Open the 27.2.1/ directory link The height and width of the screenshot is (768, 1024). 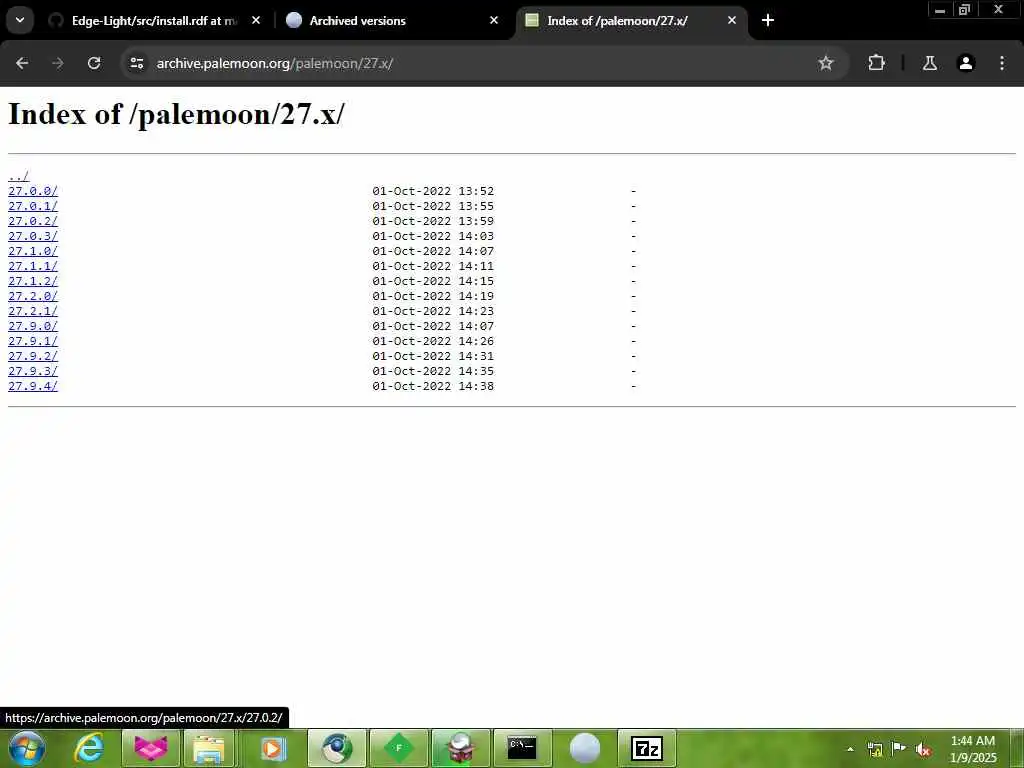[x=33, y=312]
